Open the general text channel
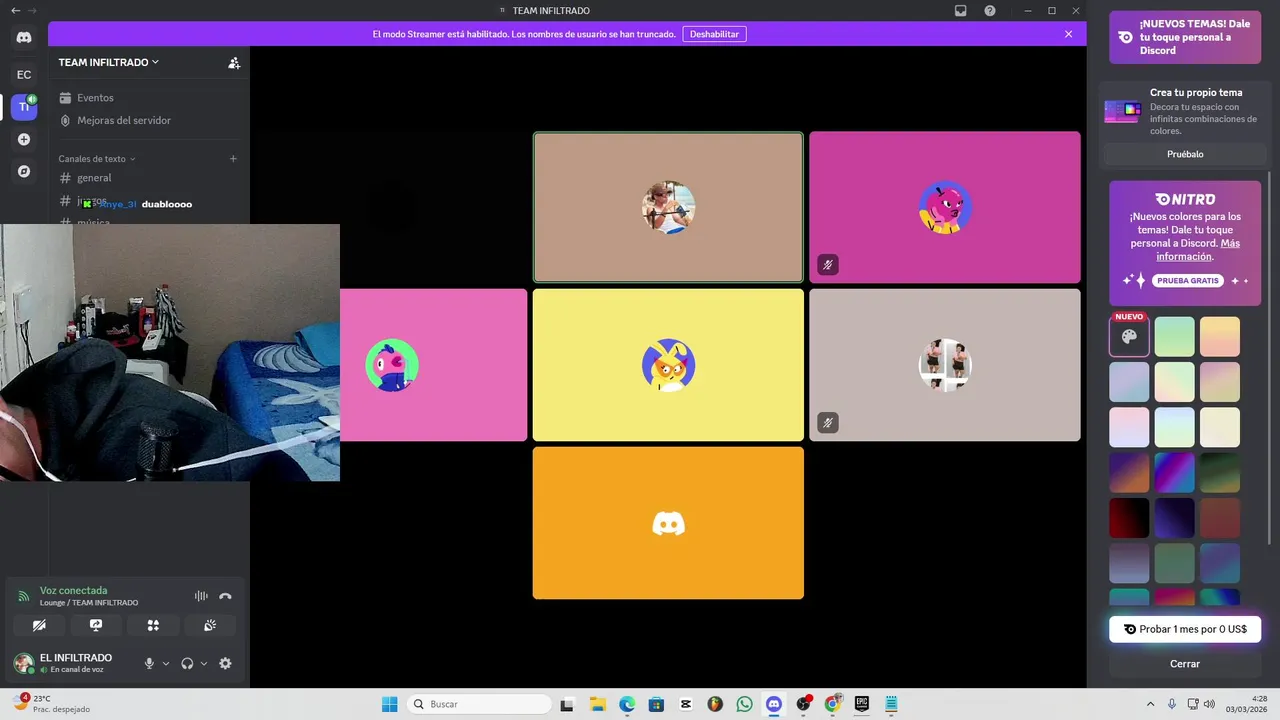Viewport: 1280px width, 720px height. (148, 178)
